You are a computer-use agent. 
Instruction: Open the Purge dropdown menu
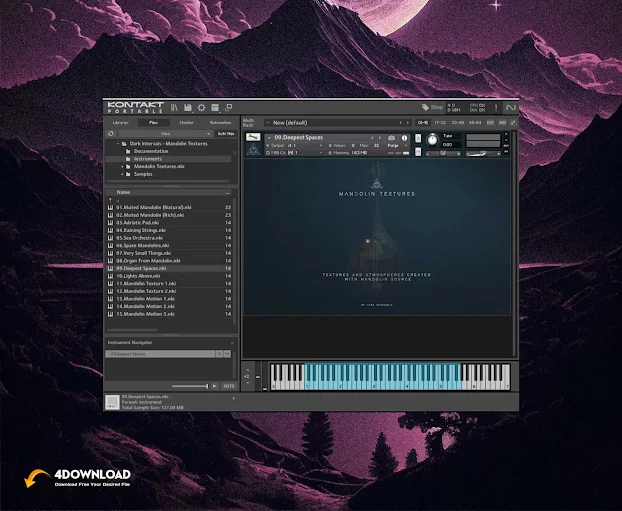[396, 146]
